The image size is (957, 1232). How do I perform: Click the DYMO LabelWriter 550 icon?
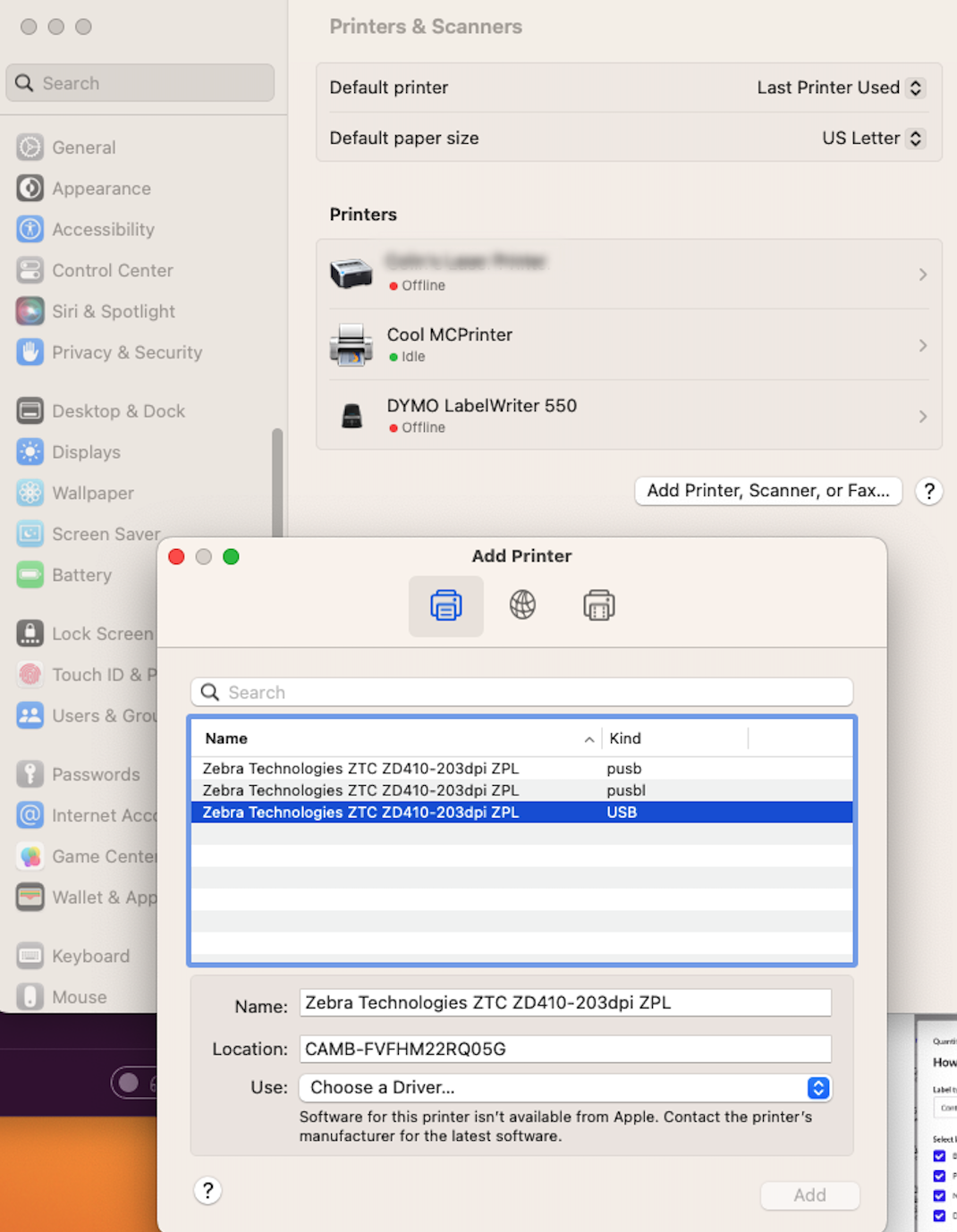coord(351,416)
